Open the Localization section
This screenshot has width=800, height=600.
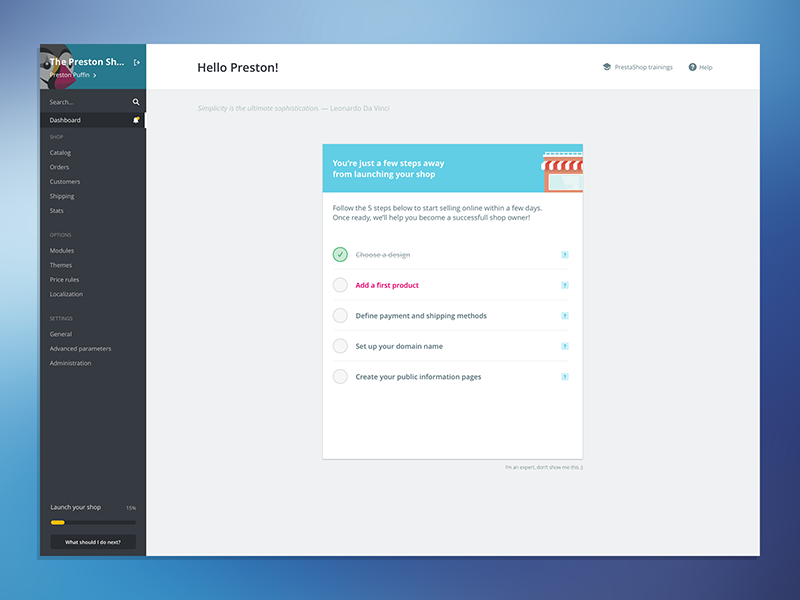click(x=66, y=294)
